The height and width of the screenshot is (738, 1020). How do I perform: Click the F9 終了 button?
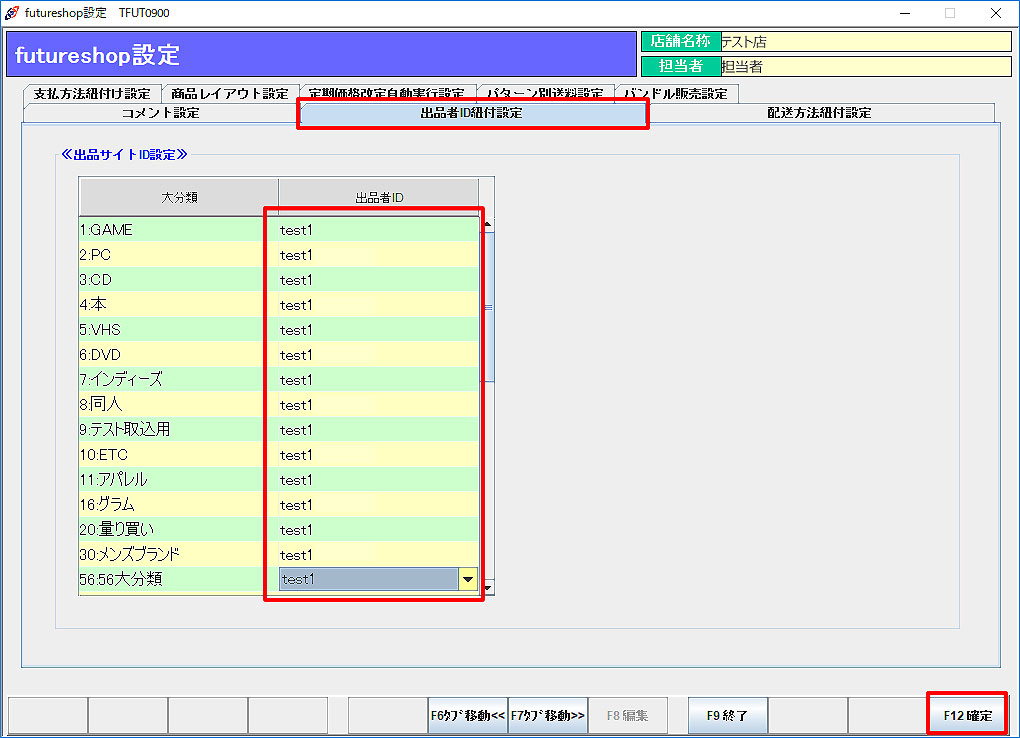coord(727,715)
